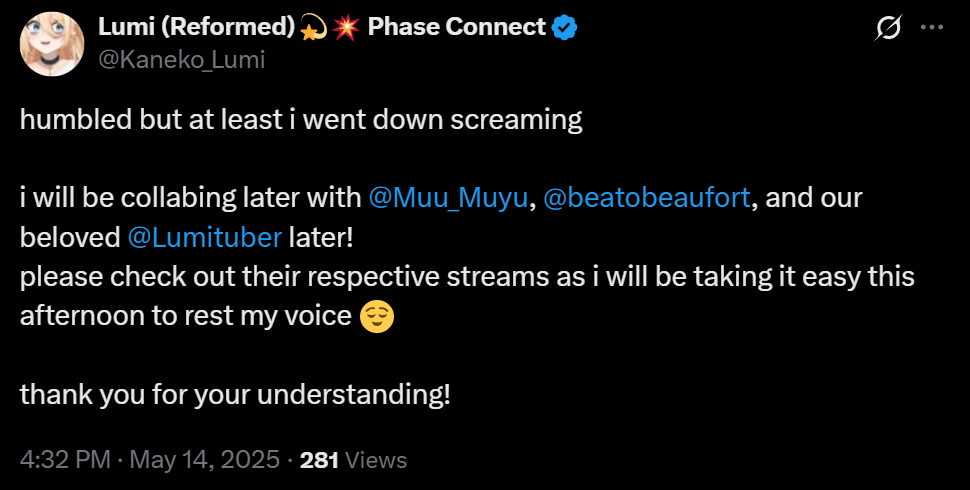Click Lumi's profile avatar picture

[49, 45]
